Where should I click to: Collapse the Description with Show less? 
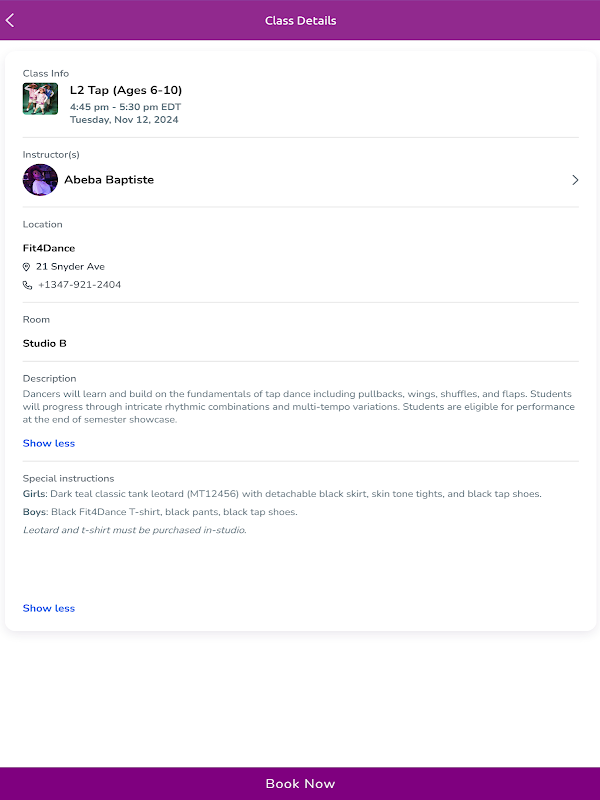tap(49, 443)
